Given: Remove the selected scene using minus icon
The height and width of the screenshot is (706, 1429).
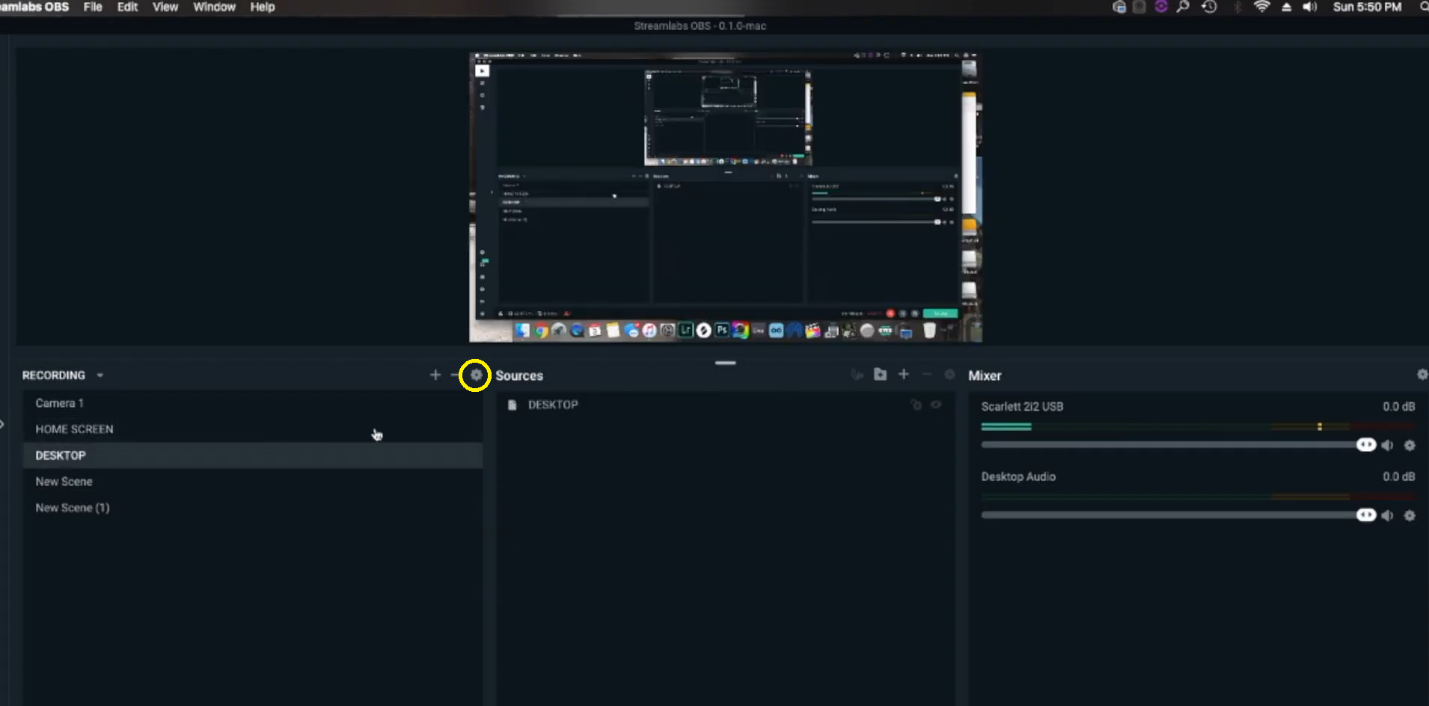Looking at the screenshot, I should [x=455, y=375].
